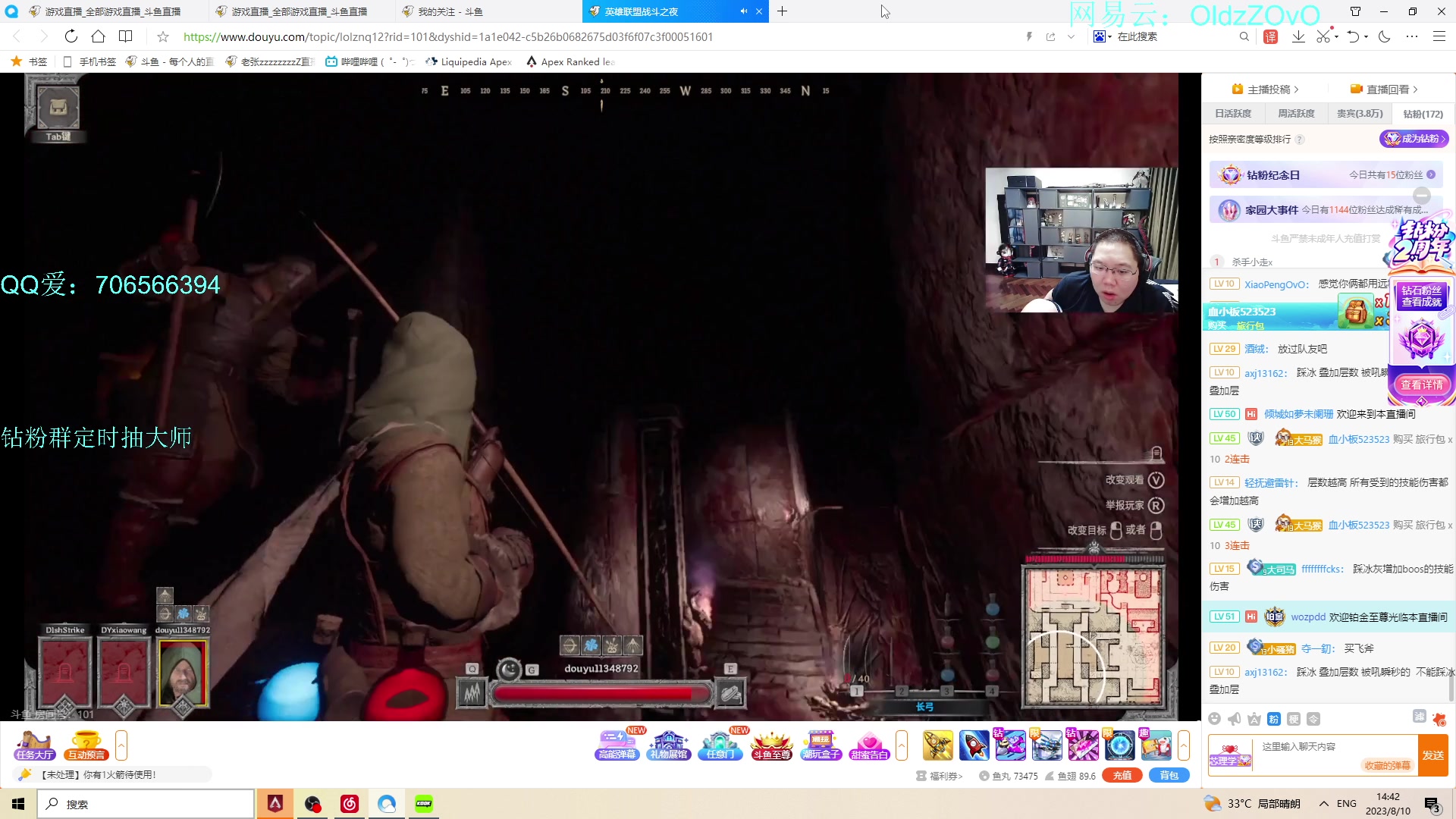Open the Liquipedia Apex bookmark
Screen dimensions: 1456x819
pyautogui.click(x=469, y=61)
